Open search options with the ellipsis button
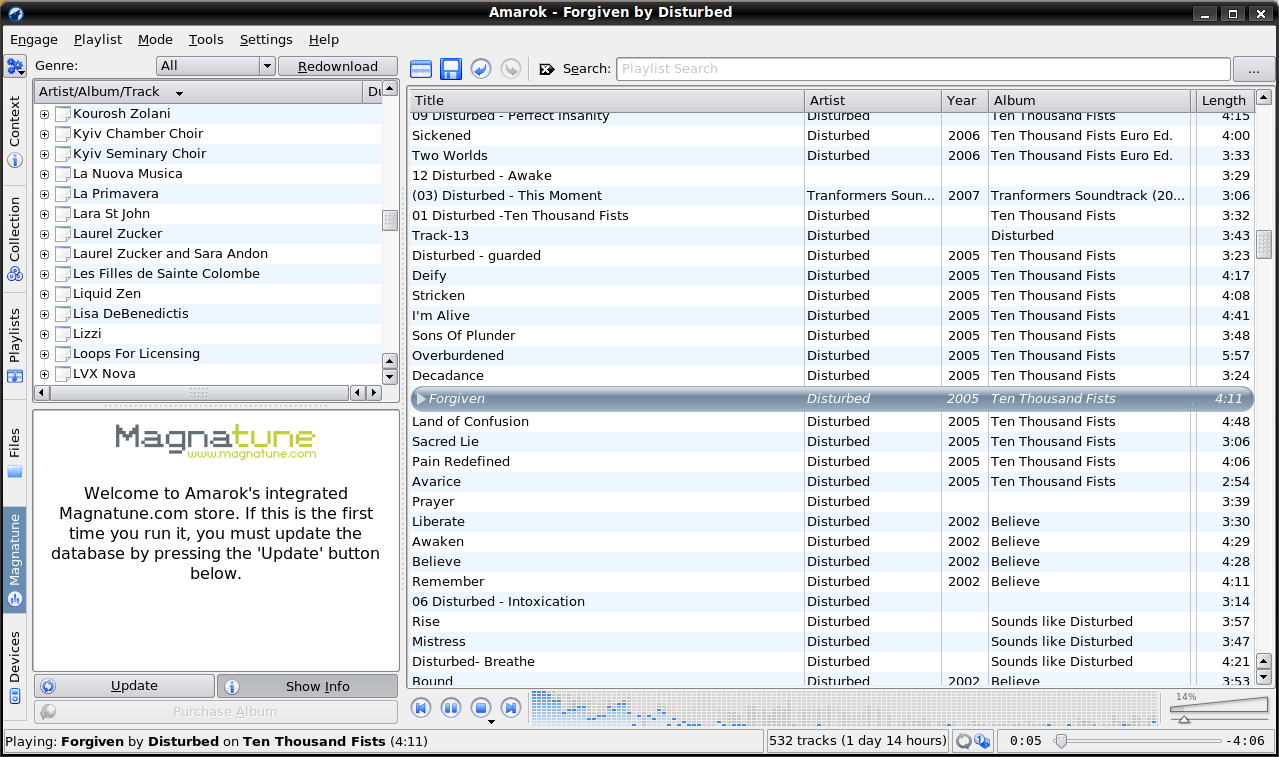 coord(1254,69)
